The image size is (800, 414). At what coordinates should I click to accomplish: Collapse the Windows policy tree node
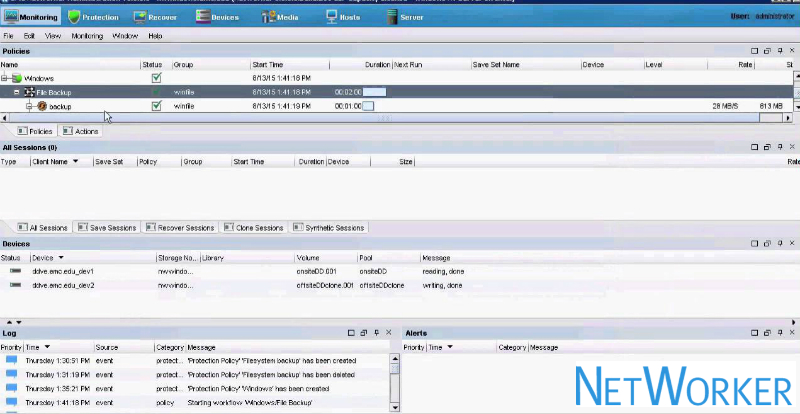5,78
